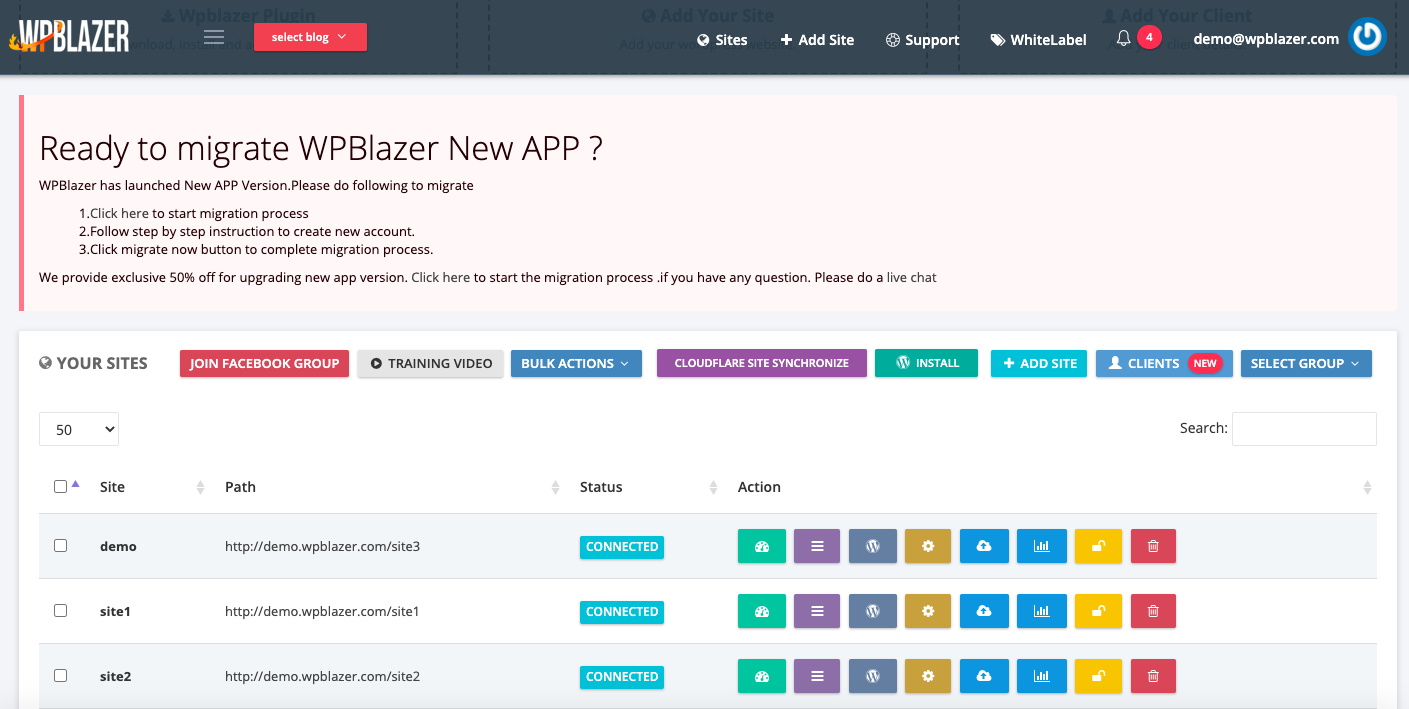Viewport: 1409px width, 709px height.
Task: Open the demo@wpblazer.com account menu
Action: (1266, 39)
